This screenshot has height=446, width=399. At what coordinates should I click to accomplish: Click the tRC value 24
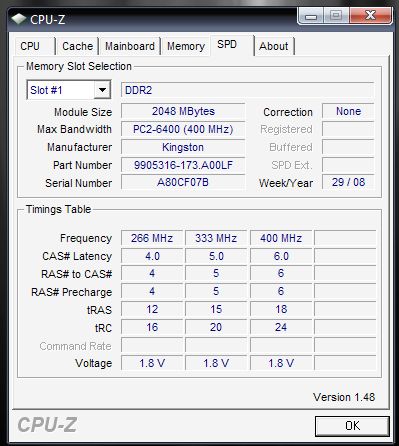(281, 327)
